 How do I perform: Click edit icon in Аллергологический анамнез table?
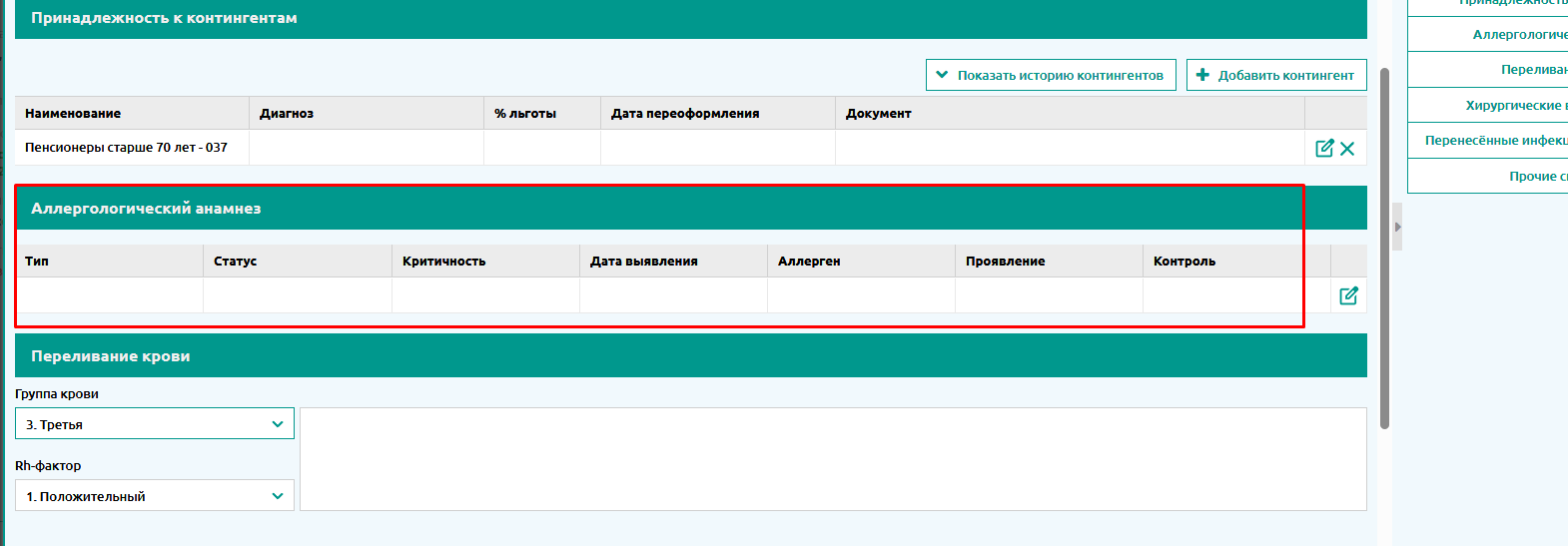coord(1348,295)
